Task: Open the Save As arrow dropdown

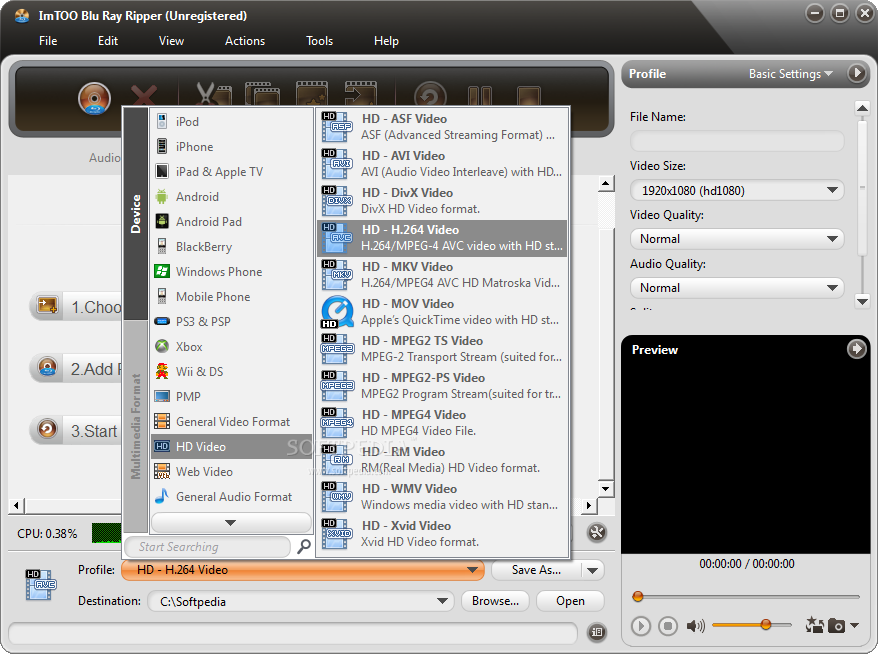Action: click(x=592, y=571)
